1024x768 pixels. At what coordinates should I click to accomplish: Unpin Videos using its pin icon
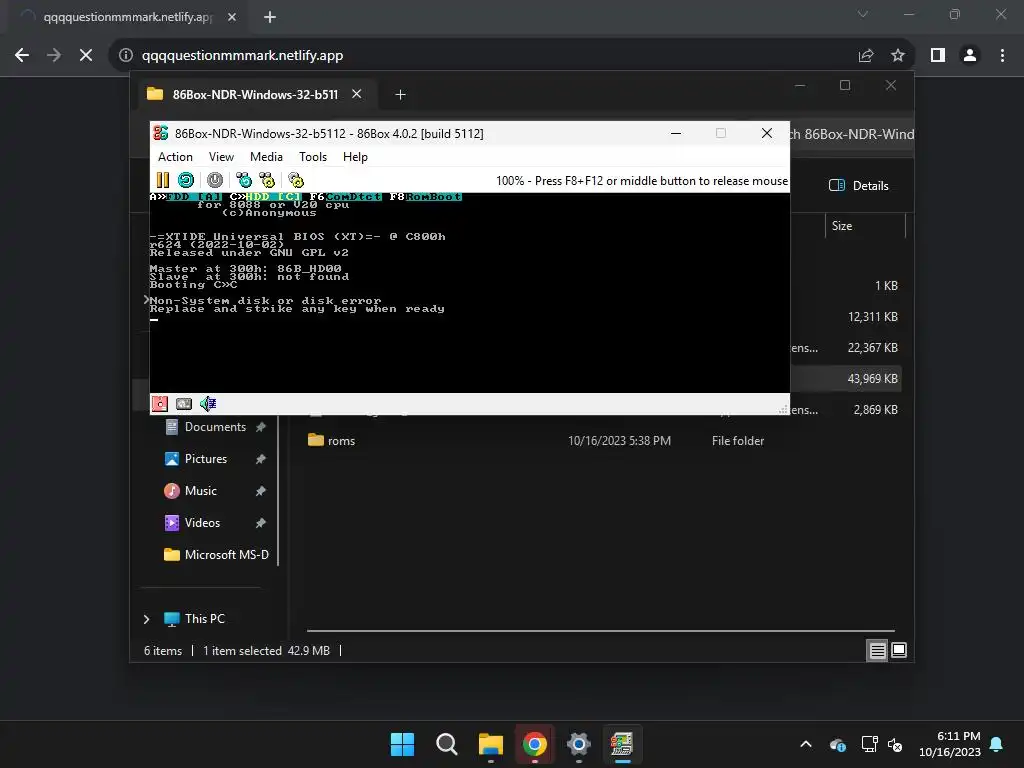(261, 523)
